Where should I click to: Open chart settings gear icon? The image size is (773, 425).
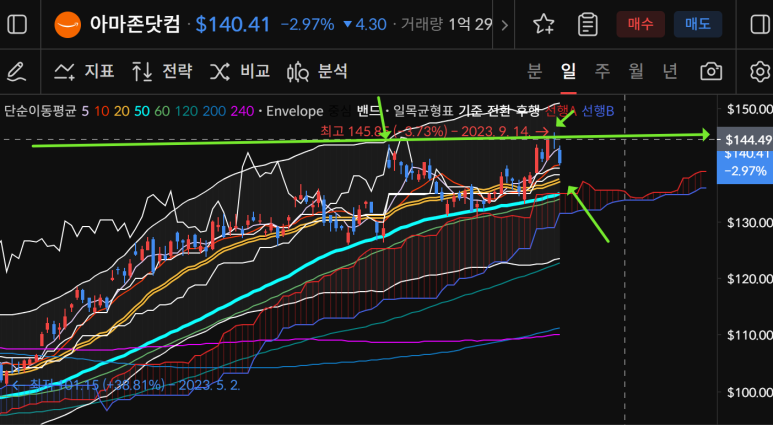(760, 72)
